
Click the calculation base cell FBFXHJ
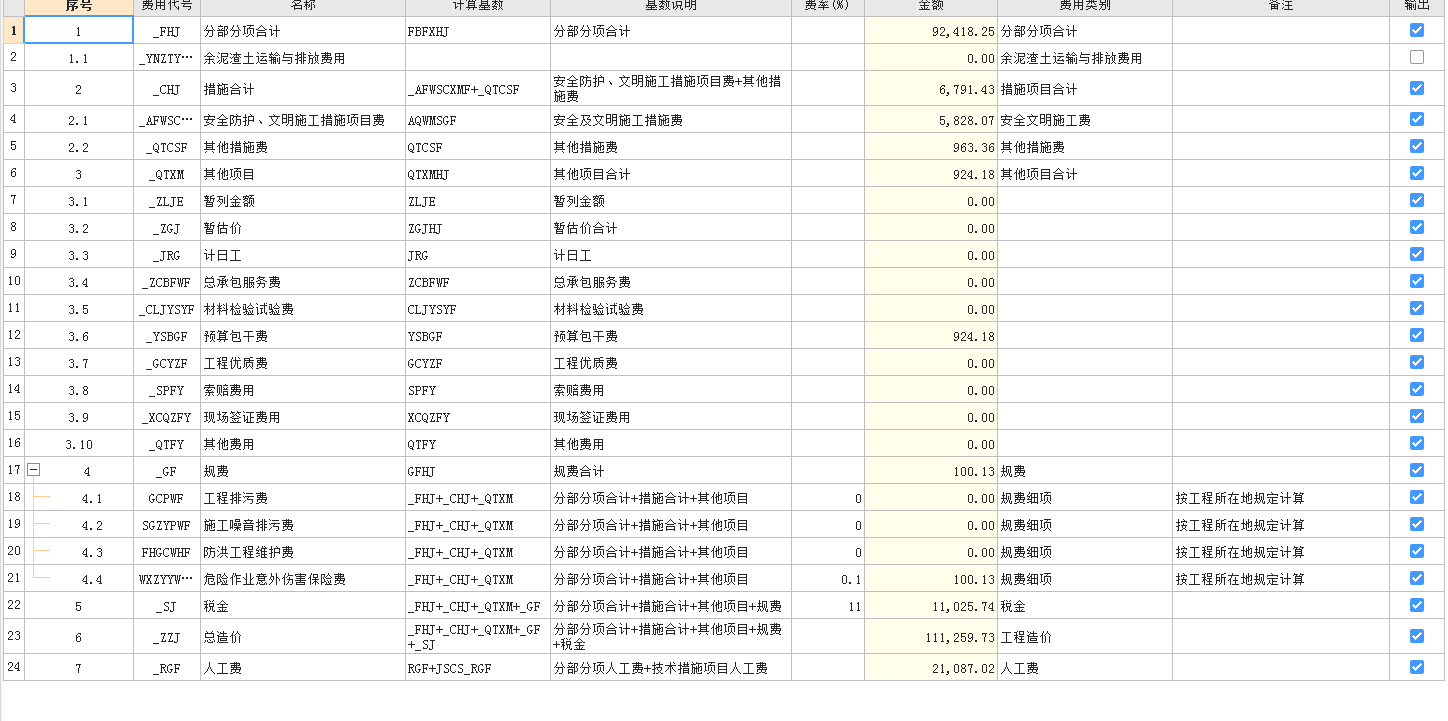point(477,31)
